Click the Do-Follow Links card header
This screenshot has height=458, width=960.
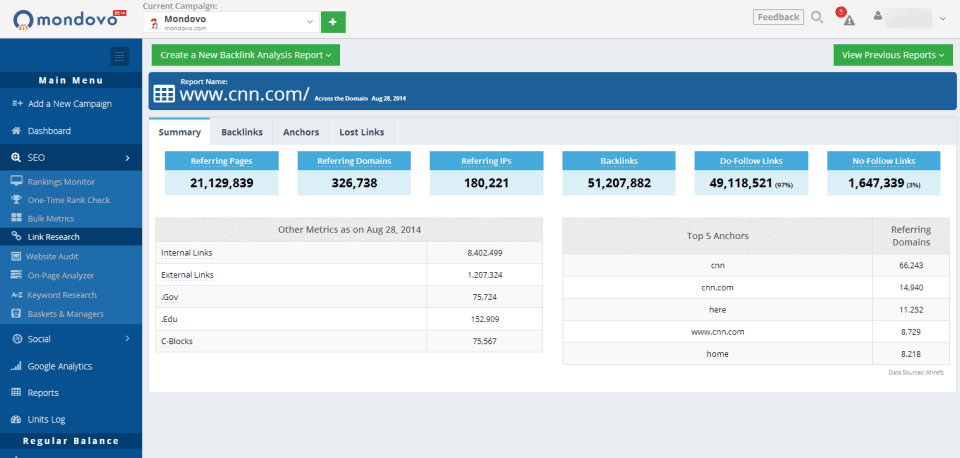click(x=751, y=161)
